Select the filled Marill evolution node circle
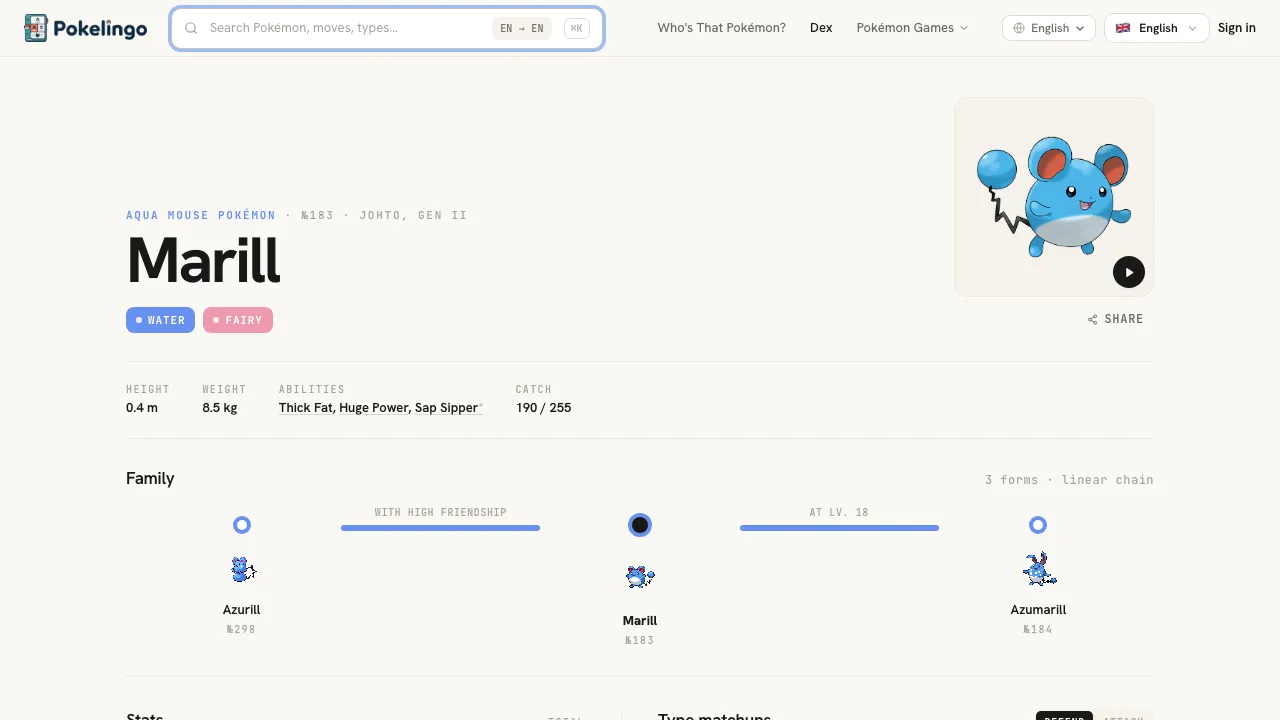The height and width of the screenshot is (720, 1280). 640,525
